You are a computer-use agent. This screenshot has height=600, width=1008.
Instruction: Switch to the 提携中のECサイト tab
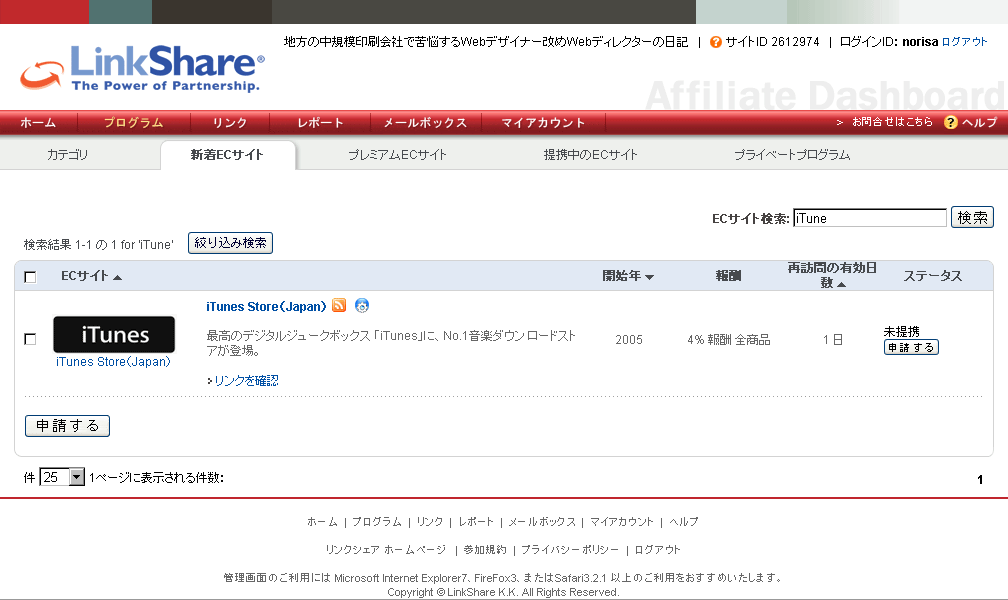pyautogui.click(x=590, y=155)
